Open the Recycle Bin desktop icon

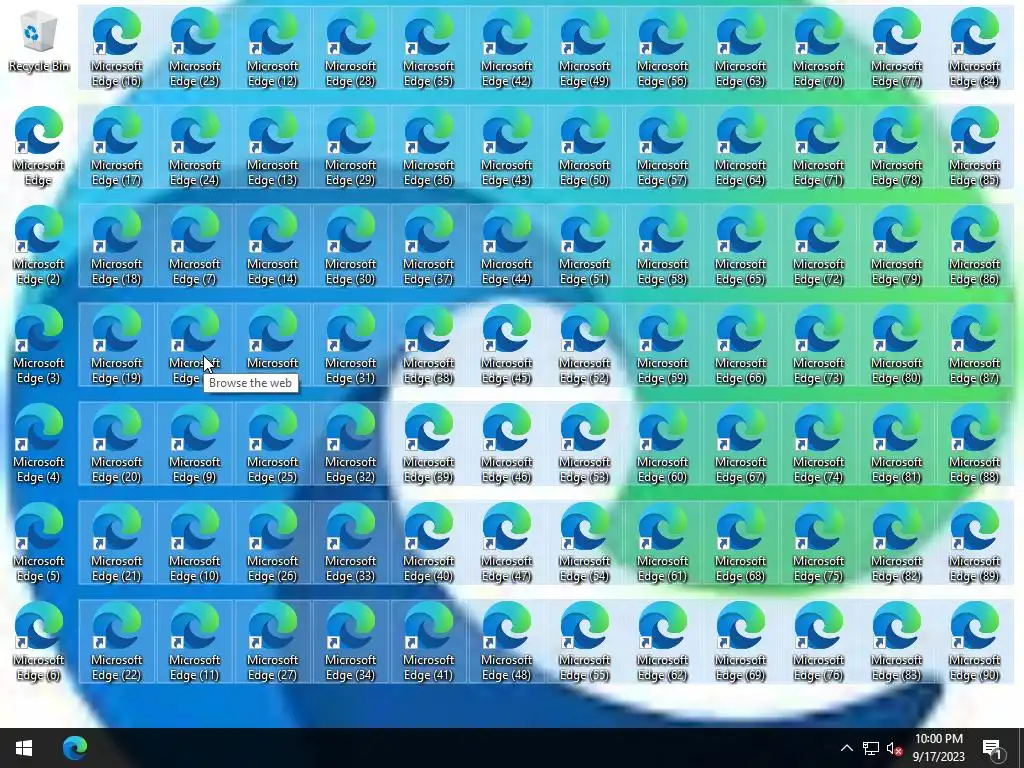(x=39, y=41)
